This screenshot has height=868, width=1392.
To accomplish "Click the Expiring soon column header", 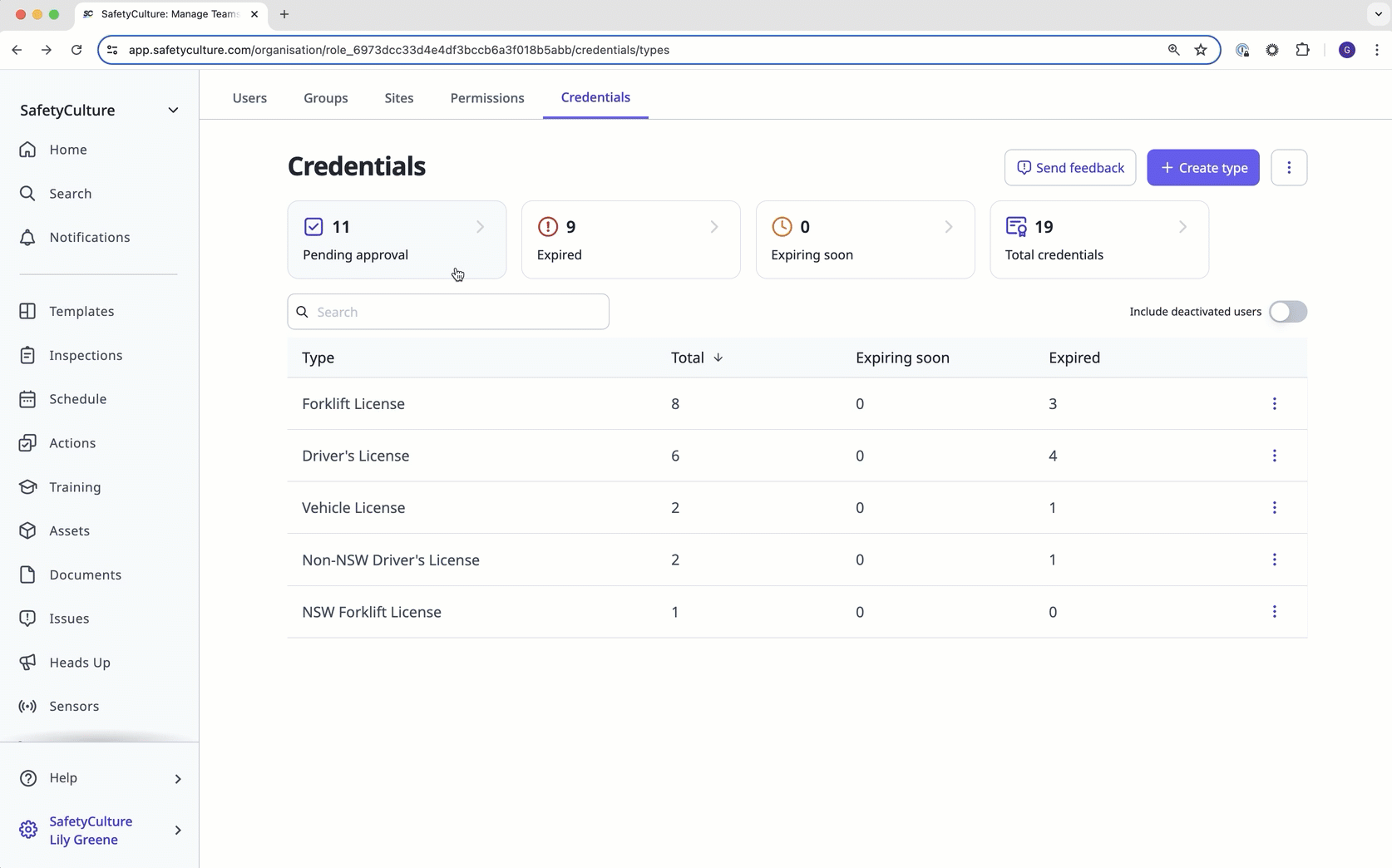I will 902,358.
